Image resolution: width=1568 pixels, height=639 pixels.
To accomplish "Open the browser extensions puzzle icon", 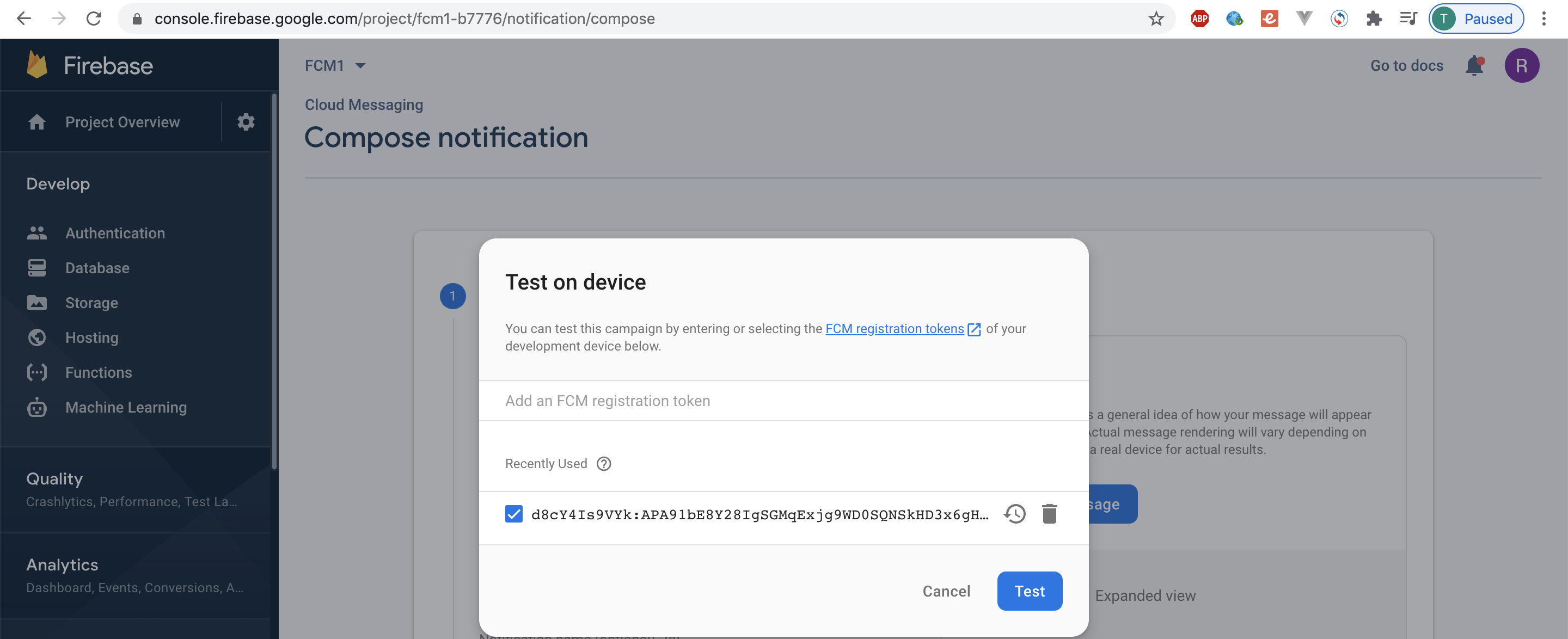I will [x=1373, y=19].
